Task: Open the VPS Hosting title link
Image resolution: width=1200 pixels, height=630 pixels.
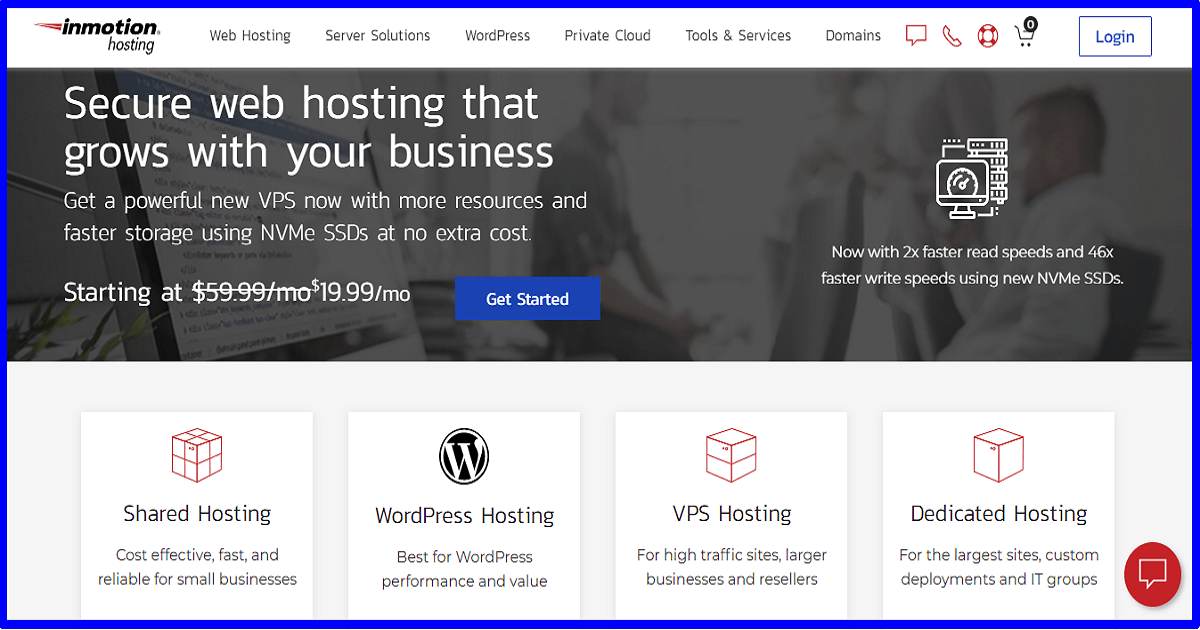Action: [x=732, y=514]
